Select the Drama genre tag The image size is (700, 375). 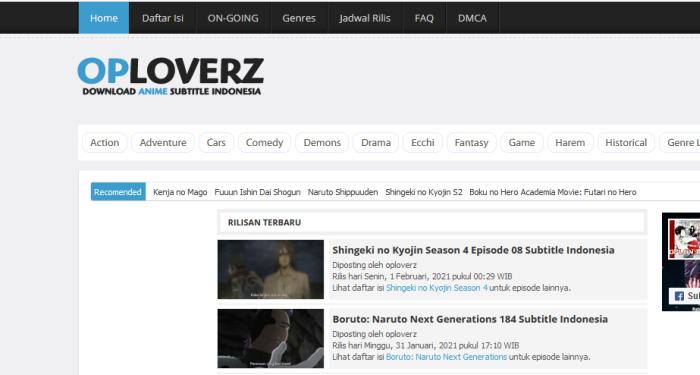tap(375, 142)
